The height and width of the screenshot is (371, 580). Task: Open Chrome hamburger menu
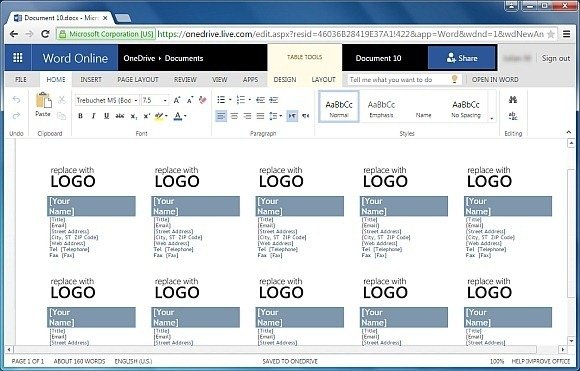point(566,34)
